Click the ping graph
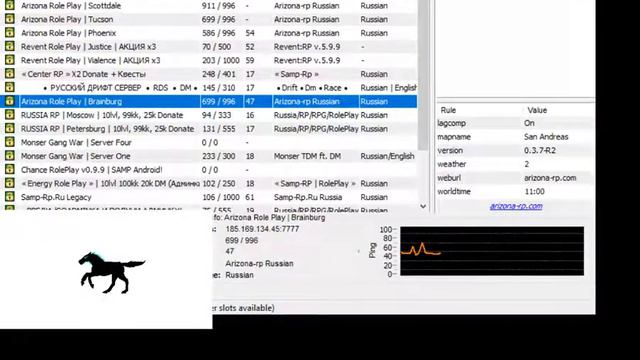This screenshot has height=360, width=640. pos(491,251)
